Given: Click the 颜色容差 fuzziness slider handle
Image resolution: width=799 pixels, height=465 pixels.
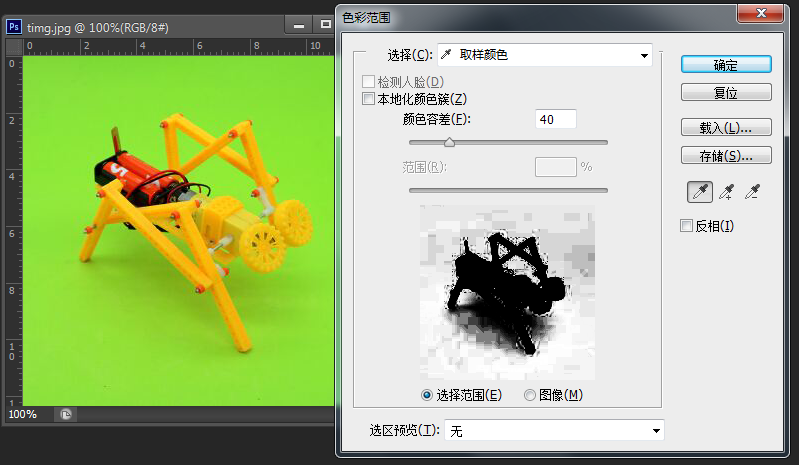Looking at the screenshot, I should coord(449,142).
